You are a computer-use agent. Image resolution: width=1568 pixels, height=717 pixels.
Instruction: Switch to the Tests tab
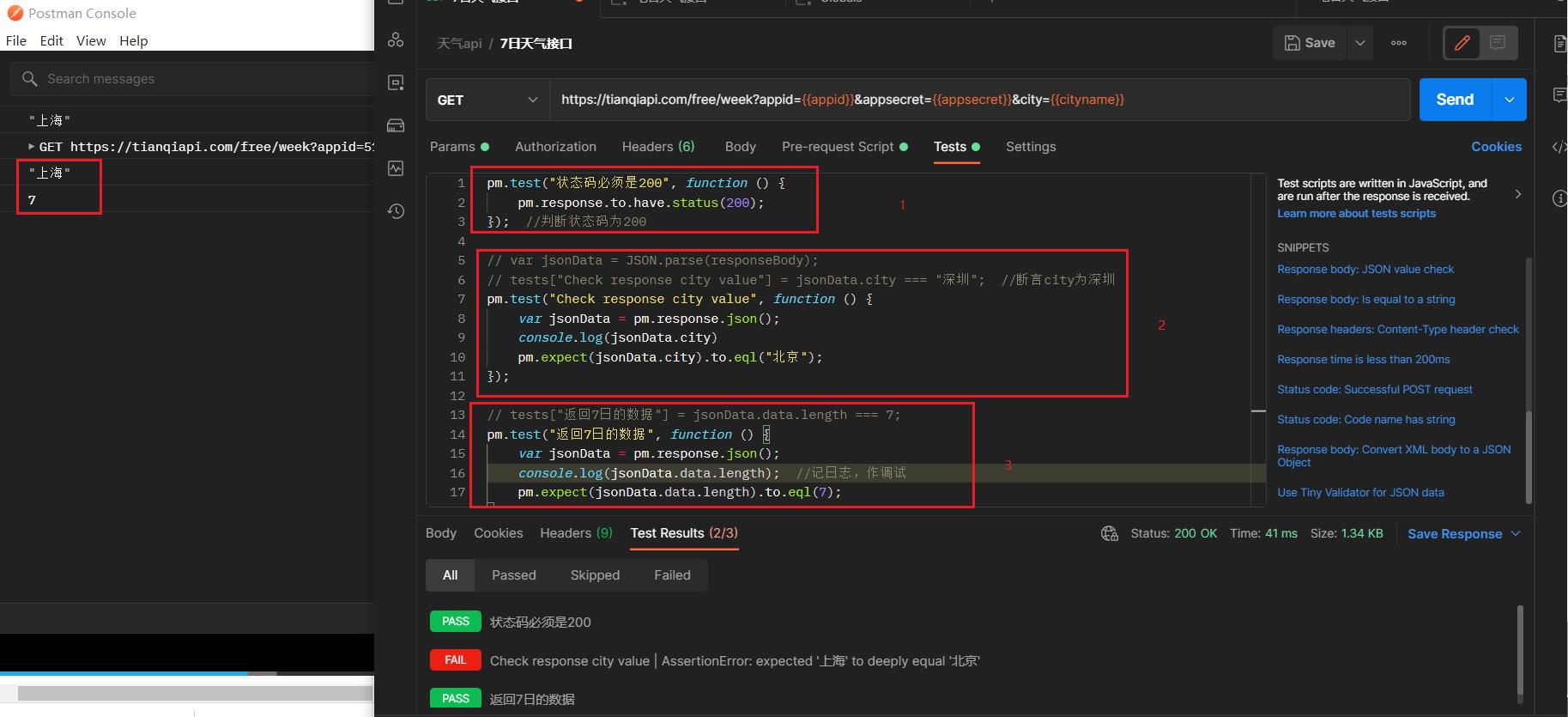point(956,147)
